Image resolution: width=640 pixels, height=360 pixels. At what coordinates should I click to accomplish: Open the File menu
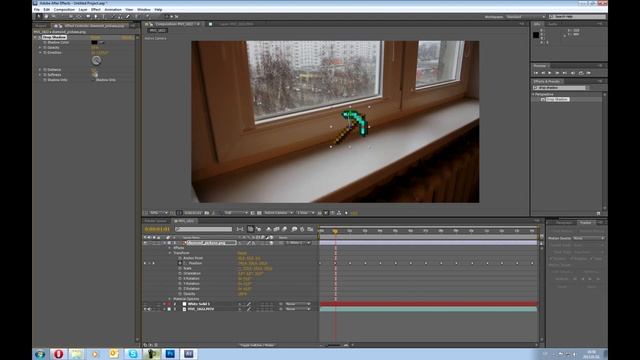[x=37, y=9]
